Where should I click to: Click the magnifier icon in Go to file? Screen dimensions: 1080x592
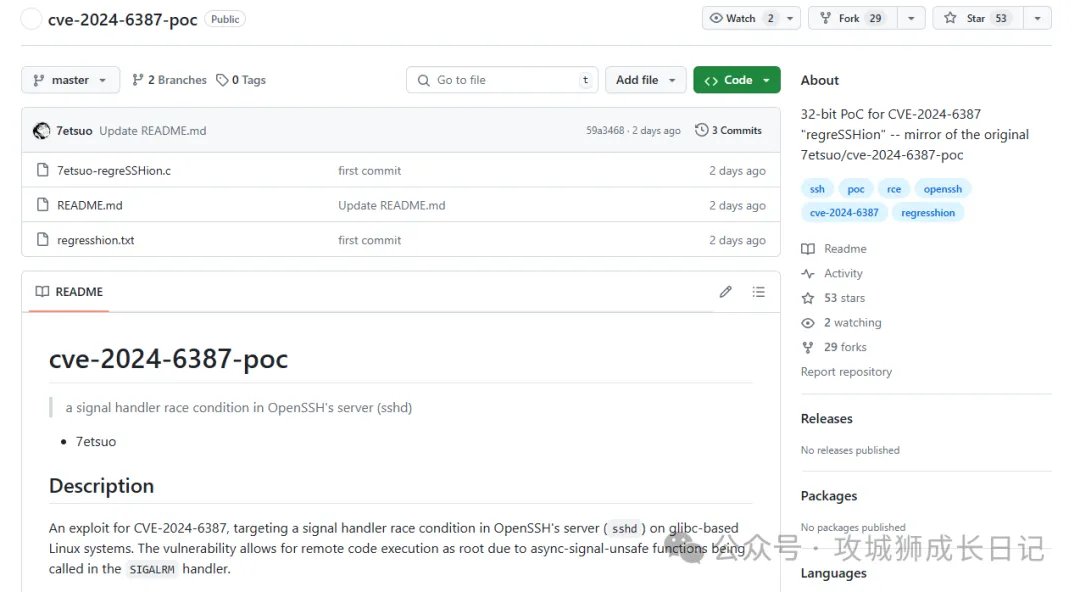[424, 80]
